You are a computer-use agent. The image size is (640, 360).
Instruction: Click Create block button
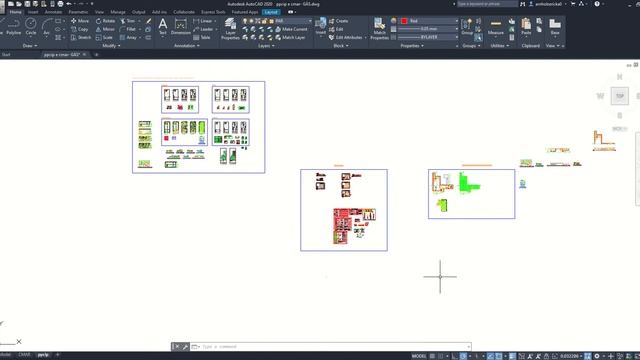click(x=338, y=21)
